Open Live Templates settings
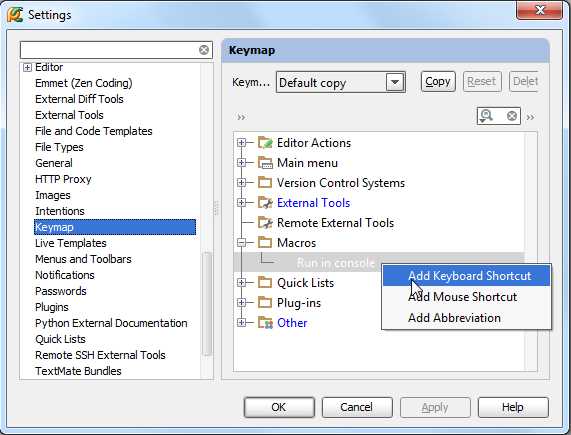Viewport: 571px width, 435px height. click(71, 243)
